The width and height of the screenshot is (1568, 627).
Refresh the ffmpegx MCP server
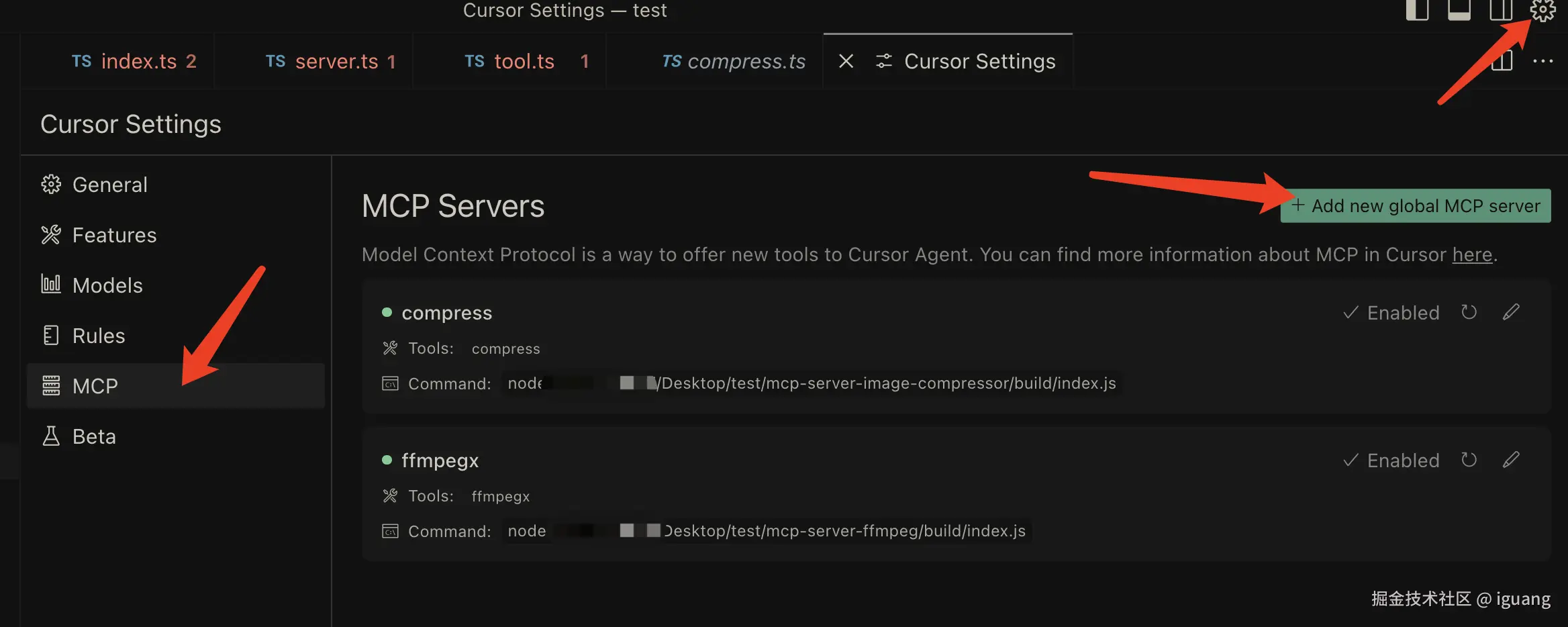(1469, 460)
